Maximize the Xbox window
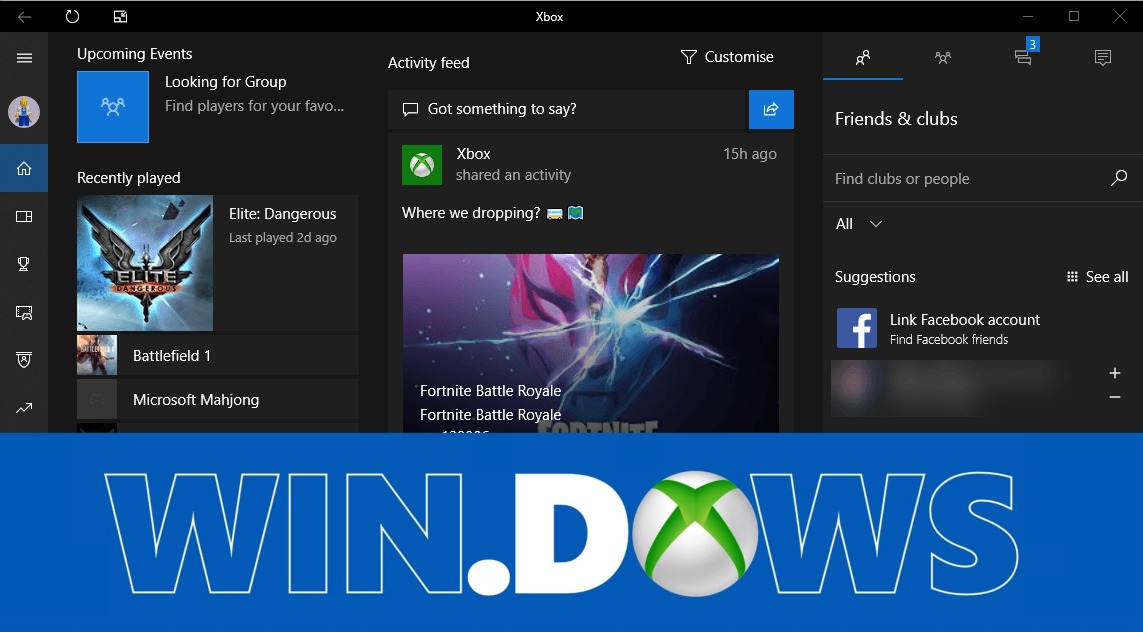1143x632 pixels. 1074,16
